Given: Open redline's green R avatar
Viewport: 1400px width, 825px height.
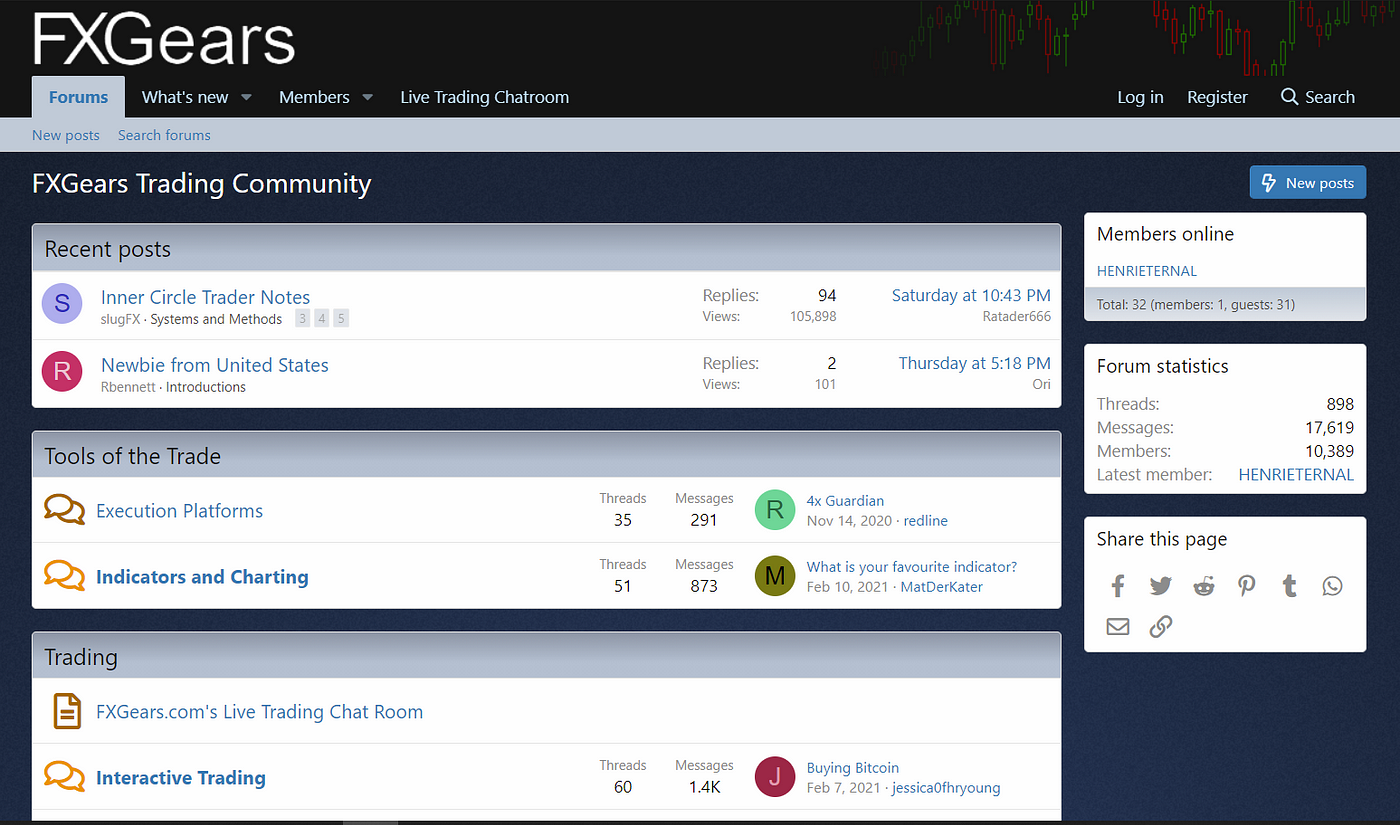Looking at the screenshot, I should (x=774, y=510).
